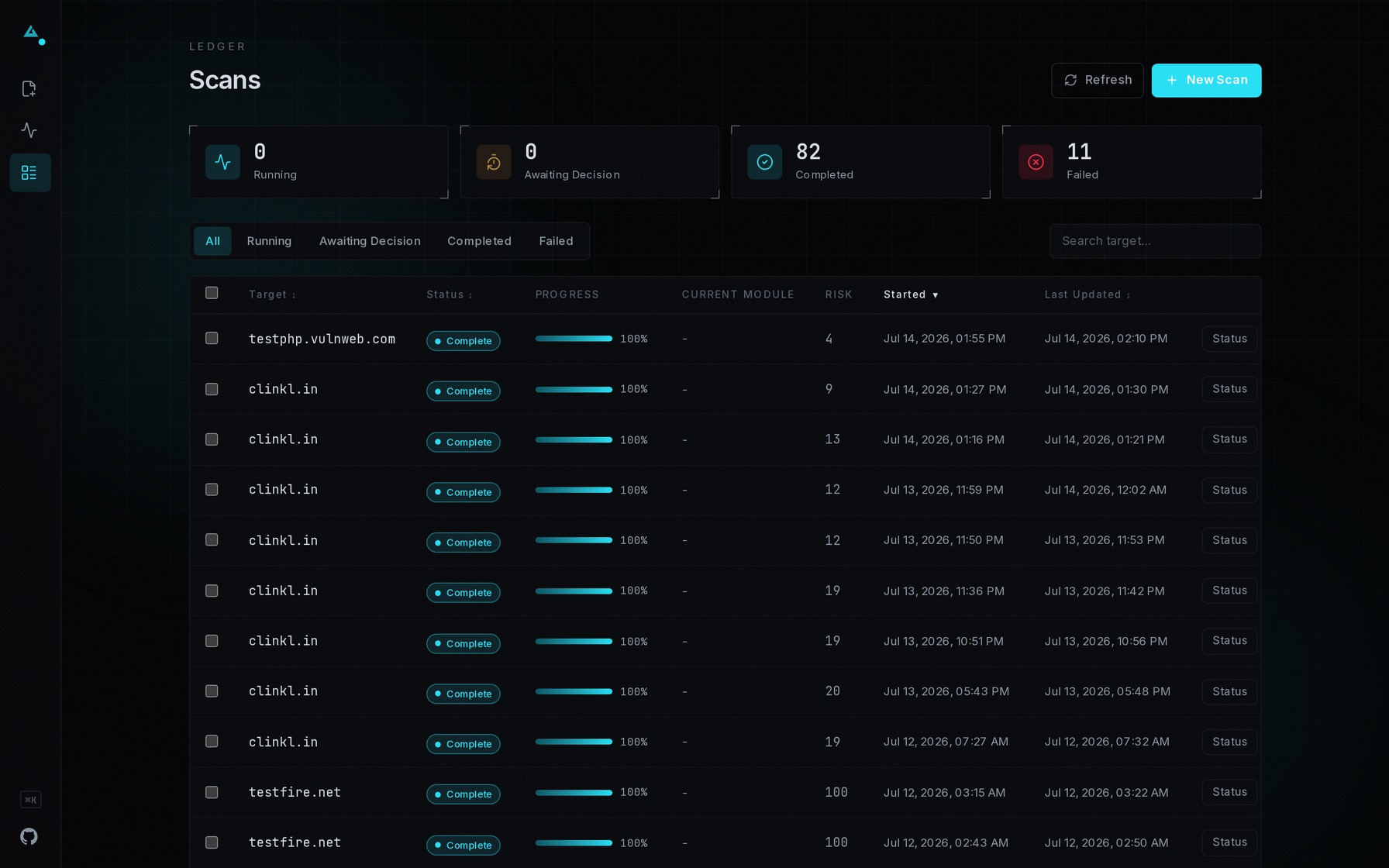Viewport: 1389px width, 868px height.
Task: Check the testphp.vulnweb.com row checkbox
Action: point(212,338)
